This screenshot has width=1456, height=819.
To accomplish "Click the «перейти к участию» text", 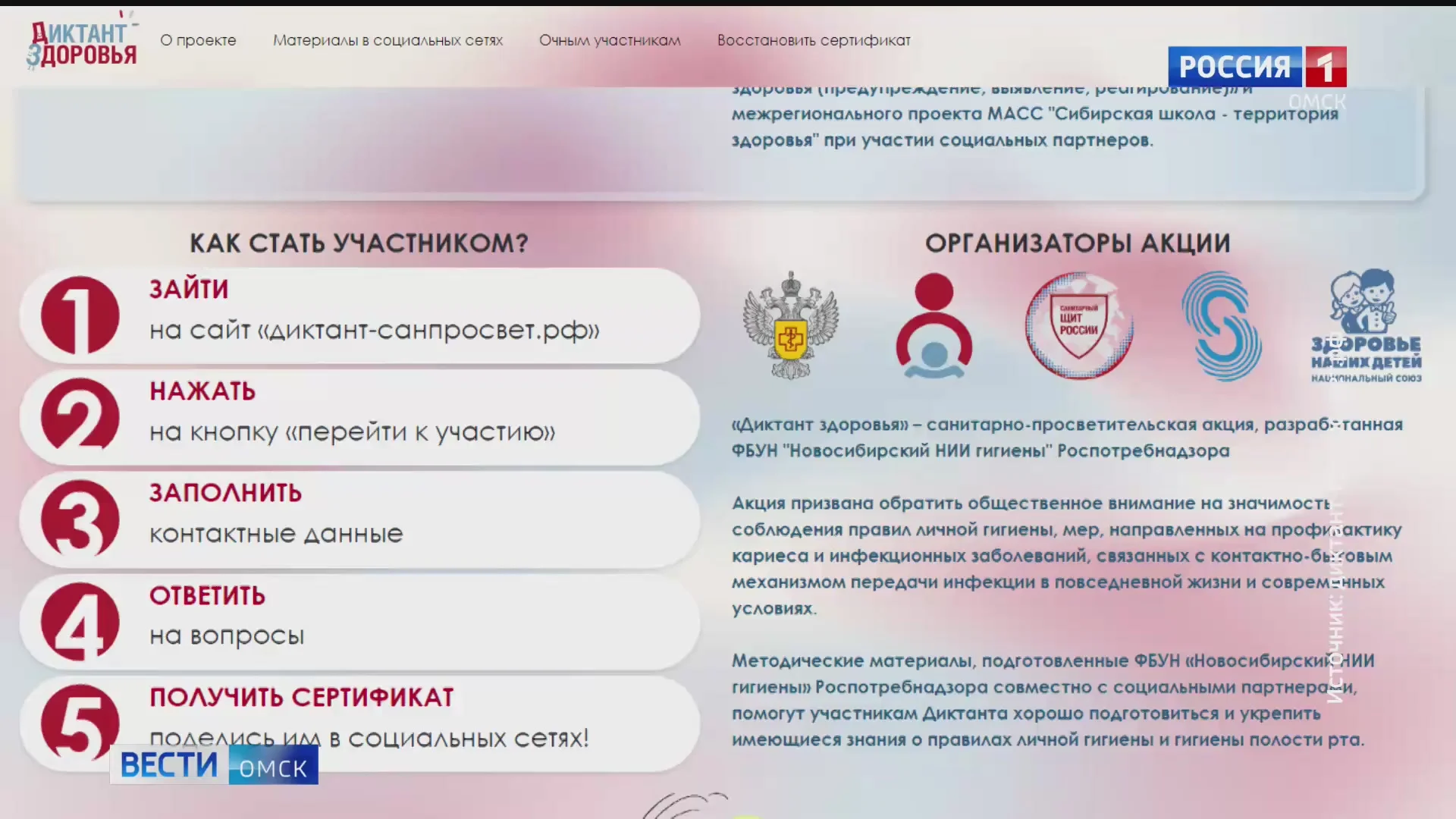I will [420, 432].
